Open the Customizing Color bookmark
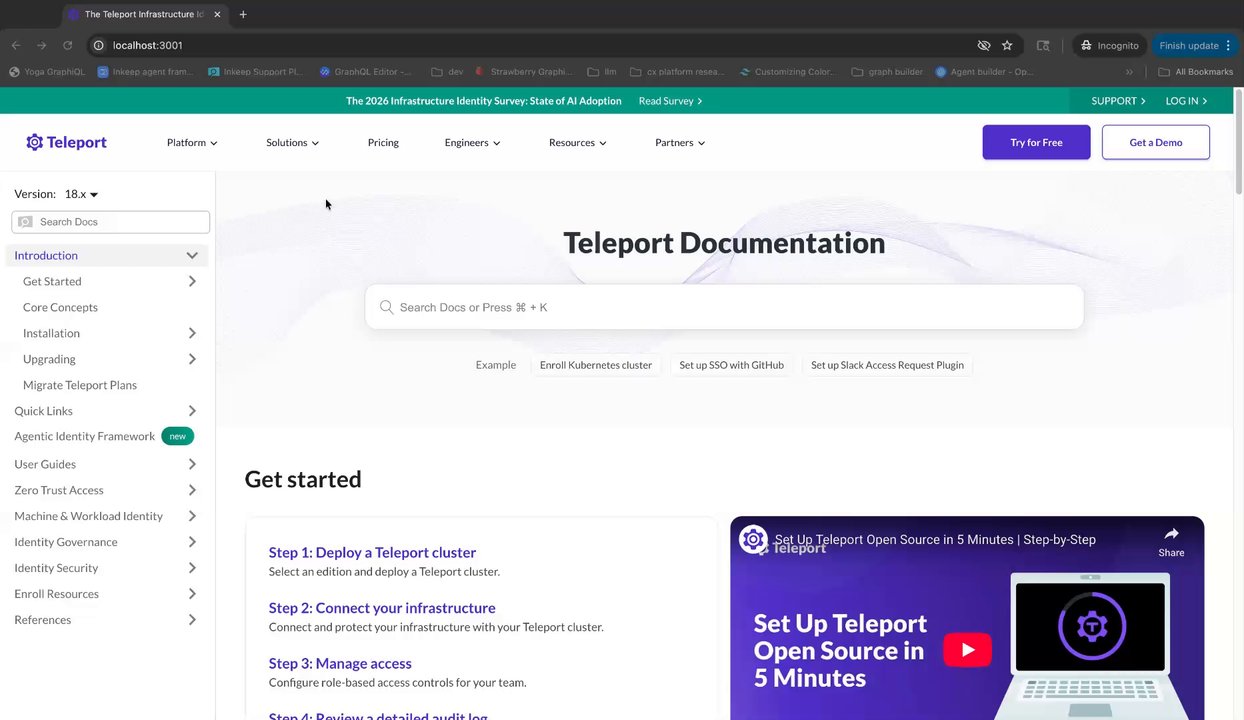The image size is (1244, 720). pos(788,72)
